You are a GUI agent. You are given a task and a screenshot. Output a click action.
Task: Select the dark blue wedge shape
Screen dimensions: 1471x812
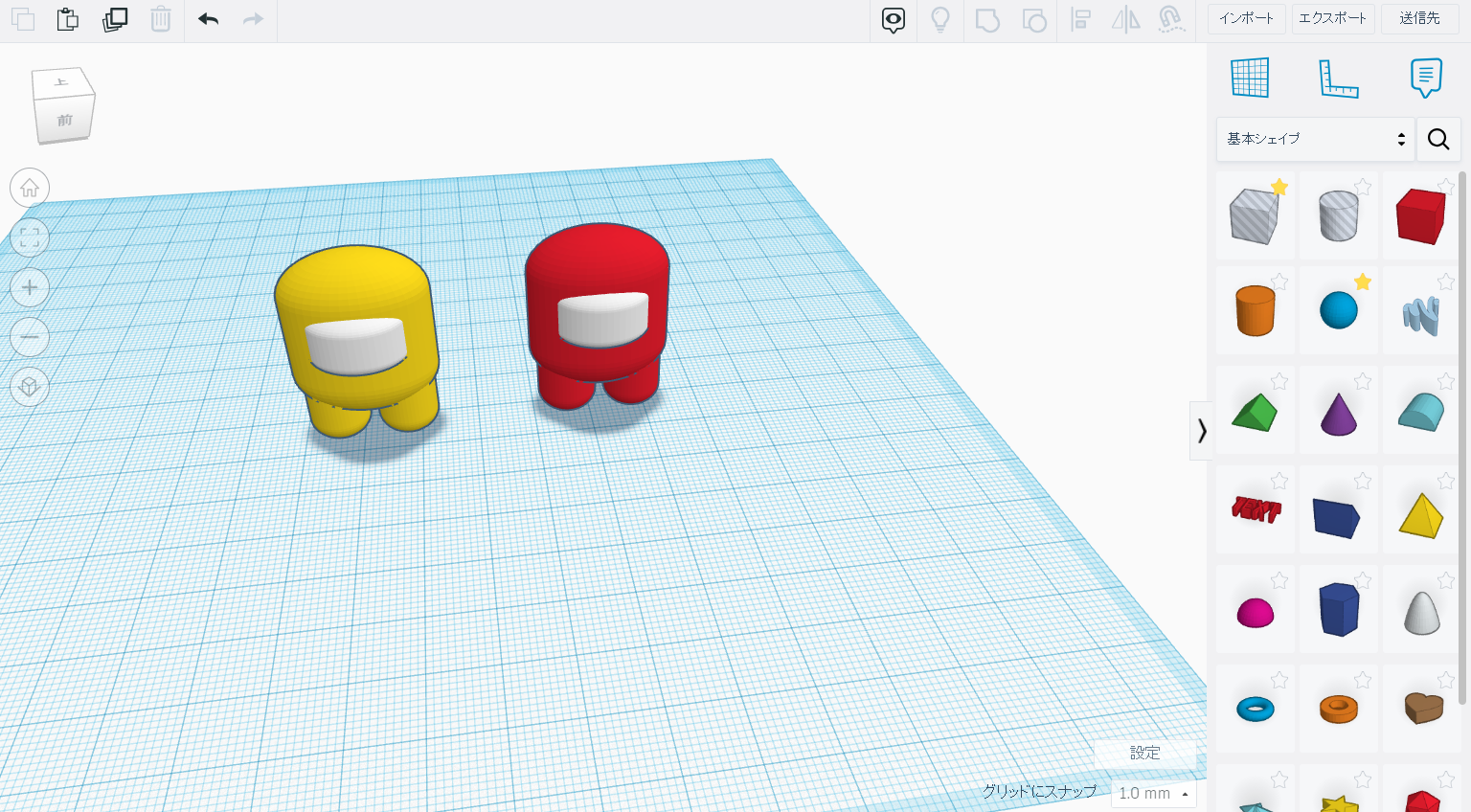click(x=1338, y=517)
